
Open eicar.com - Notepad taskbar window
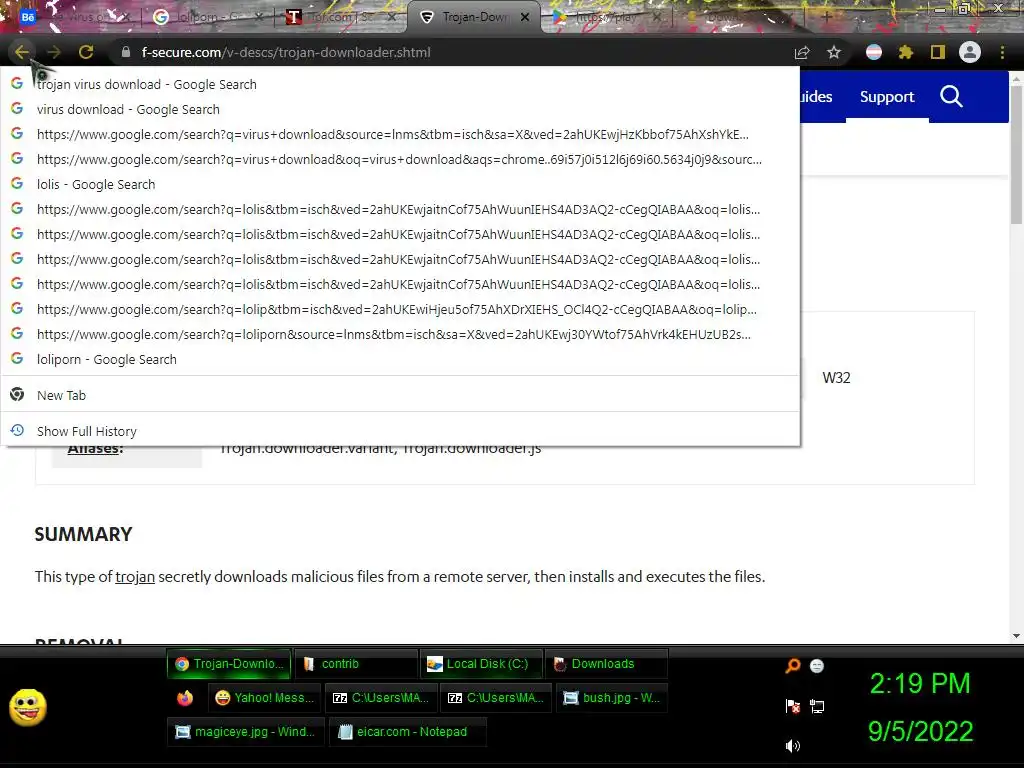click(x=408, y=732)
